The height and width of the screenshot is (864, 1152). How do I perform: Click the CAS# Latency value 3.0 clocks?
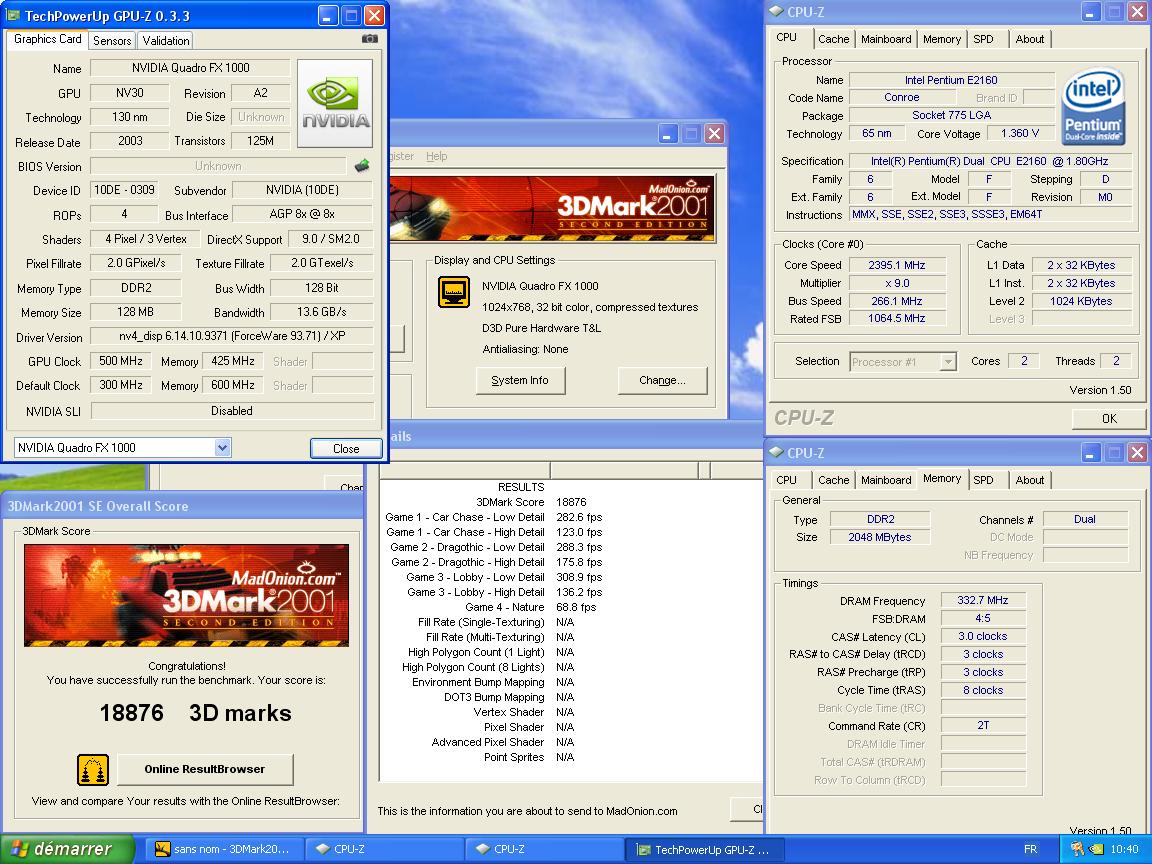982,636
